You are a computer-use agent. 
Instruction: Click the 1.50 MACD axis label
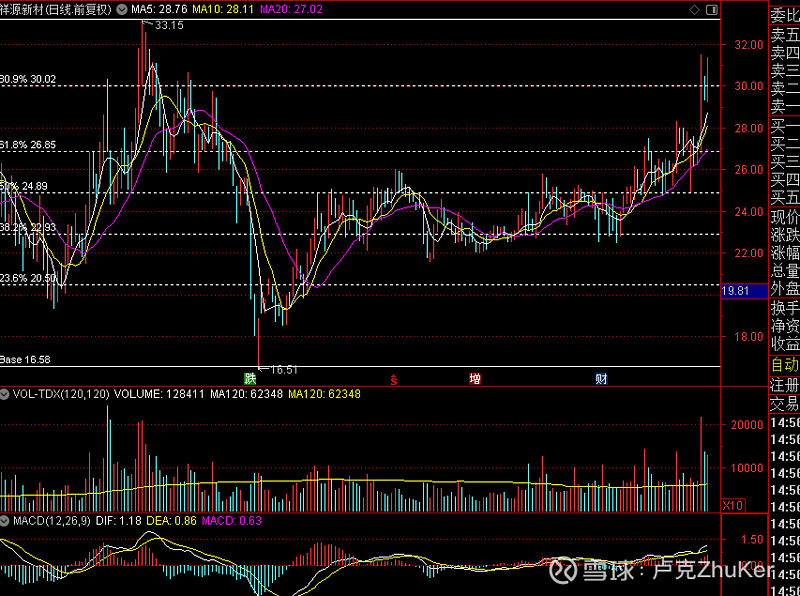pyautogui.click(x=753, y=539)
